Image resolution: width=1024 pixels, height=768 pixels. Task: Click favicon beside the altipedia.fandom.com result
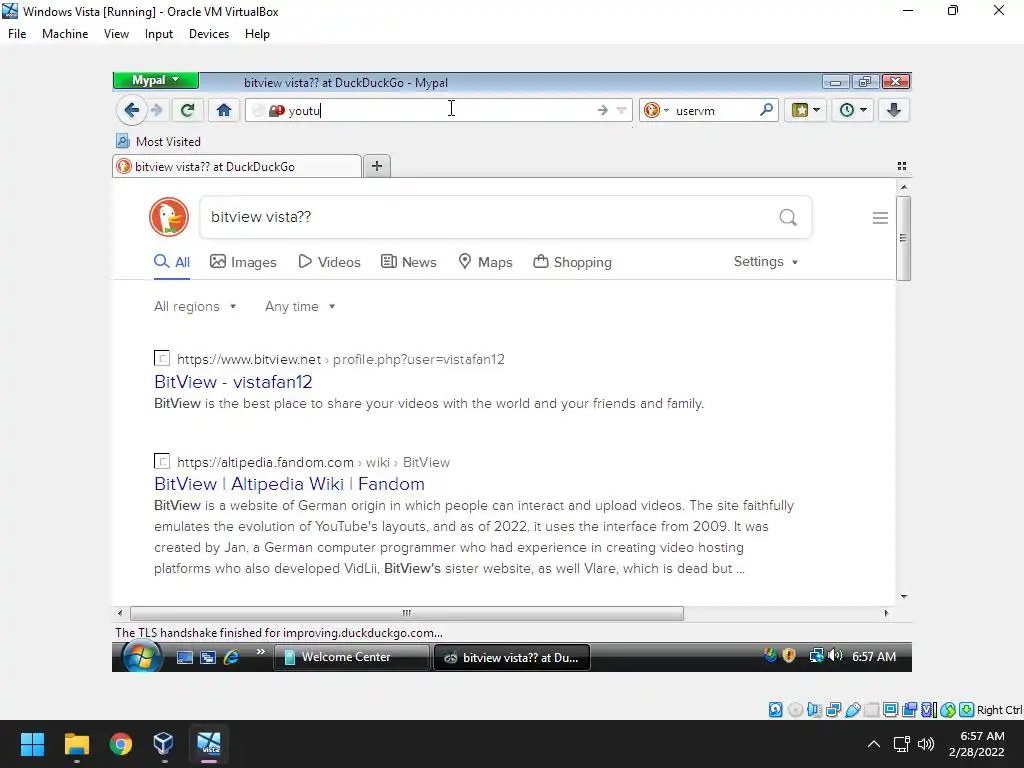(x=162, y=461)
